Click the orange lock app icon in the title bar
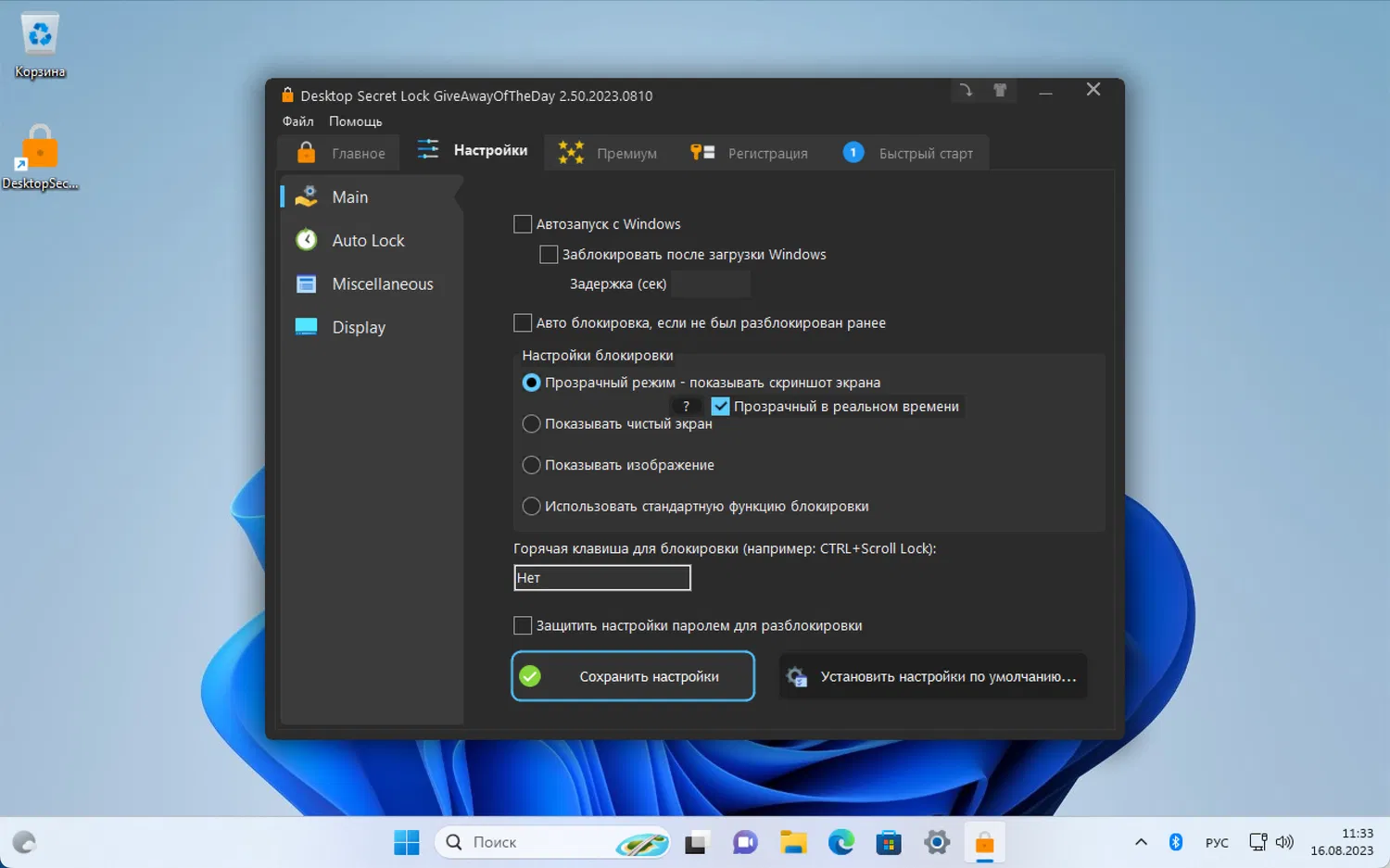1390x868 pixels. 287,94
